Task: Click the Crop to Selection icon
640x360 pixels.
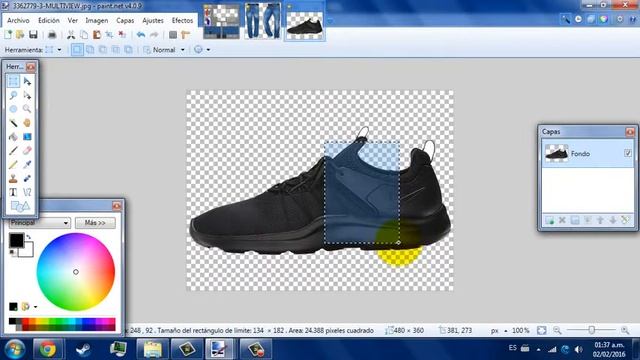Action: point(109,35)
